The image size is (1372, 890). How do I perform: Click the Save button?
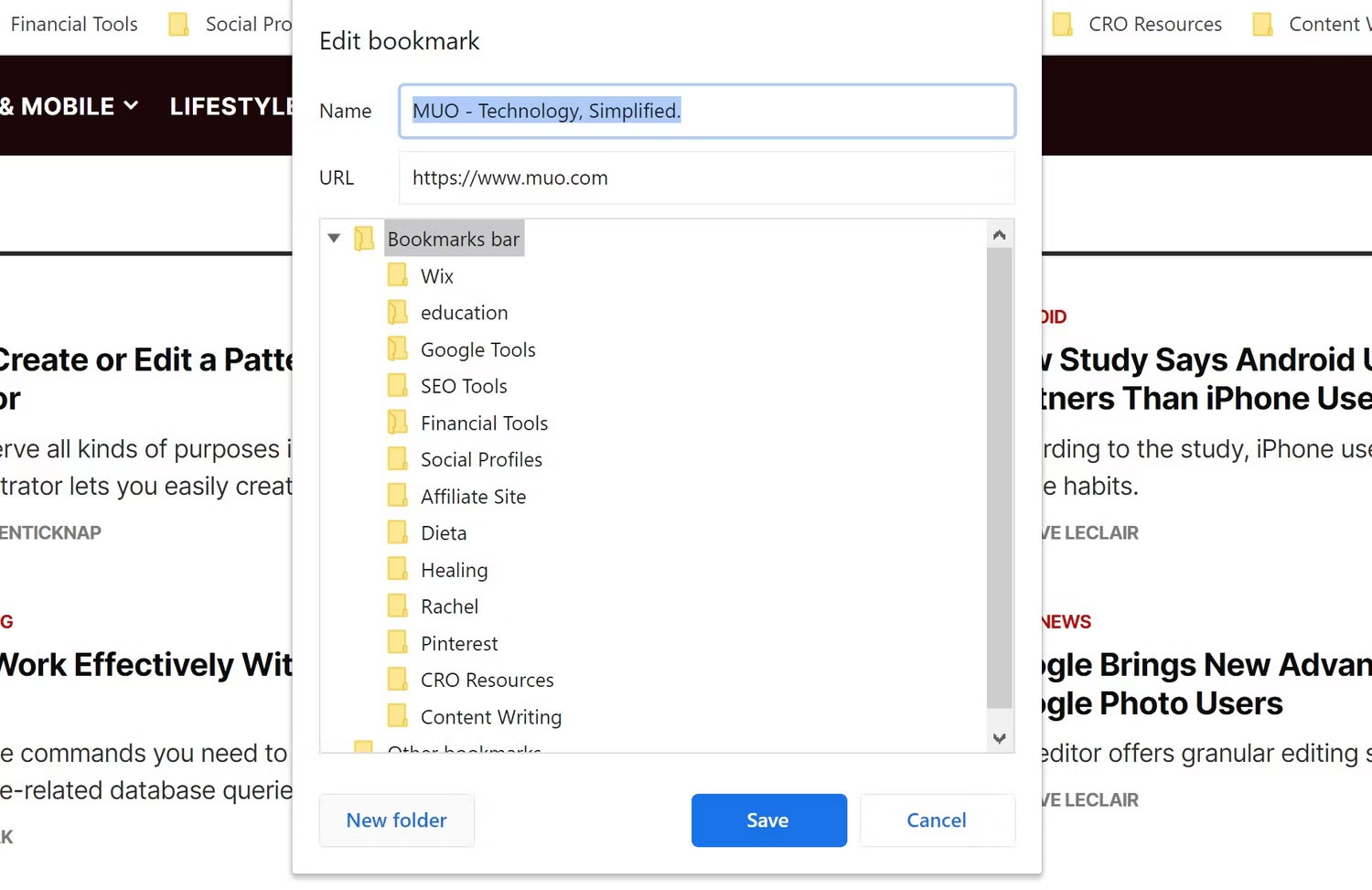coord(768,820)
